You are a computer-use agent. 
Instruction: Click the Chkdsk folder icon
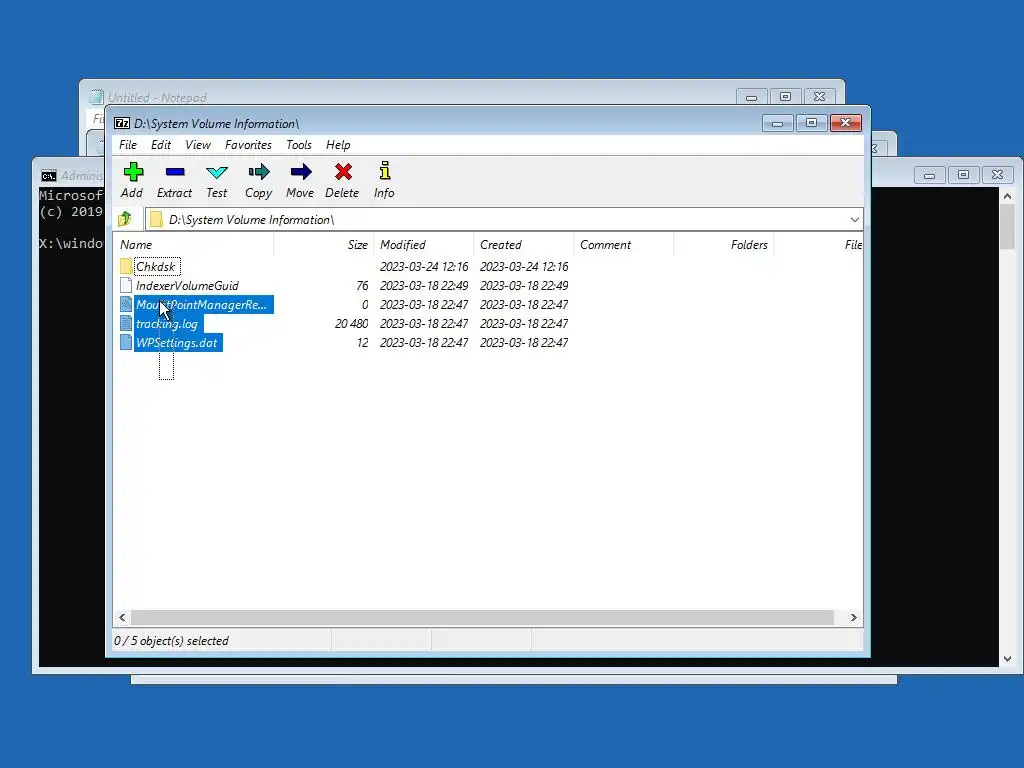(x=126, y=266)
